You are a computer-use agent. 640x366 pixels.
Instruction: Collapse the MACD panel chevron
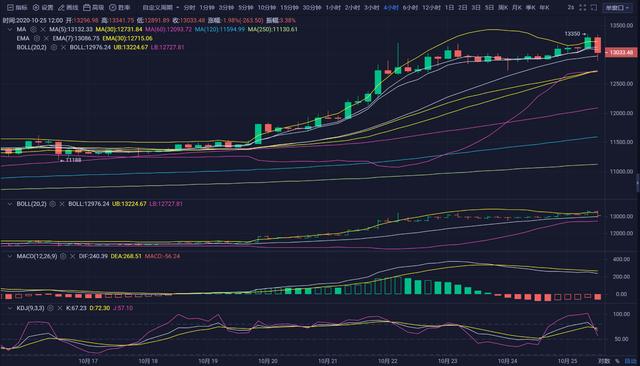pos(10,256)
